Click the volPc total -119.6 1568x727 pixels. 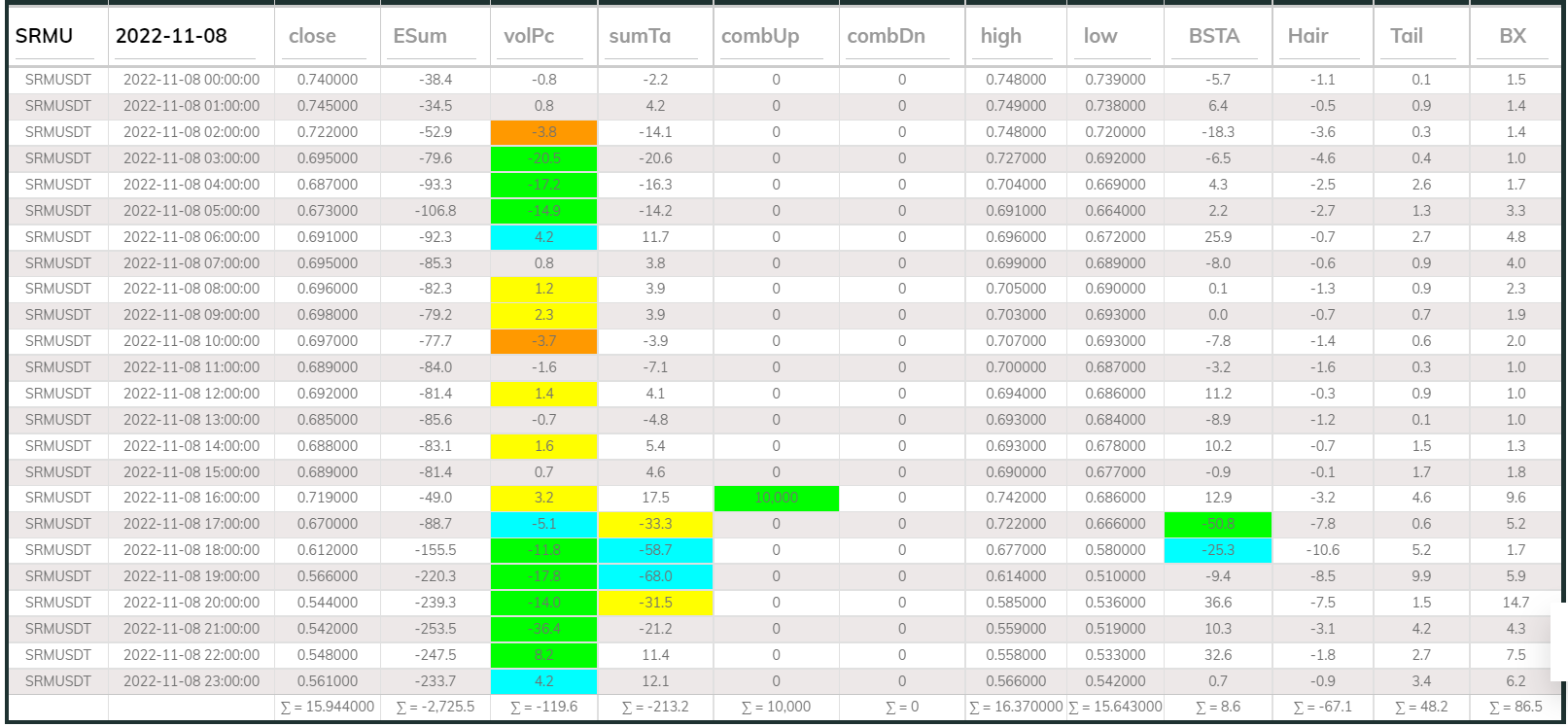tap(544, 707)
